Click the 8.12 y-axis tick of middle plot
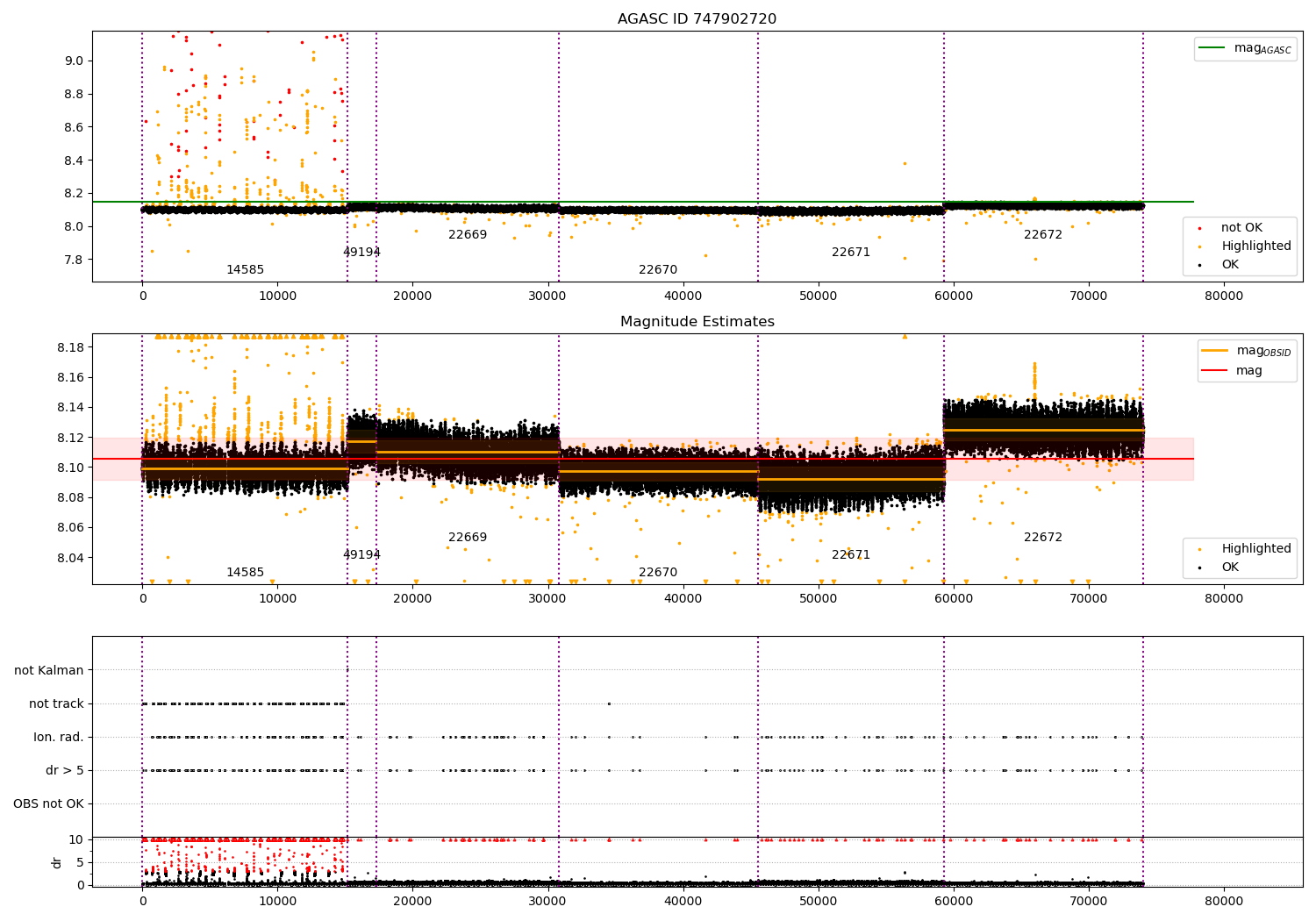The width and height of the screenshot is (1316, 921). coord(70,438)
